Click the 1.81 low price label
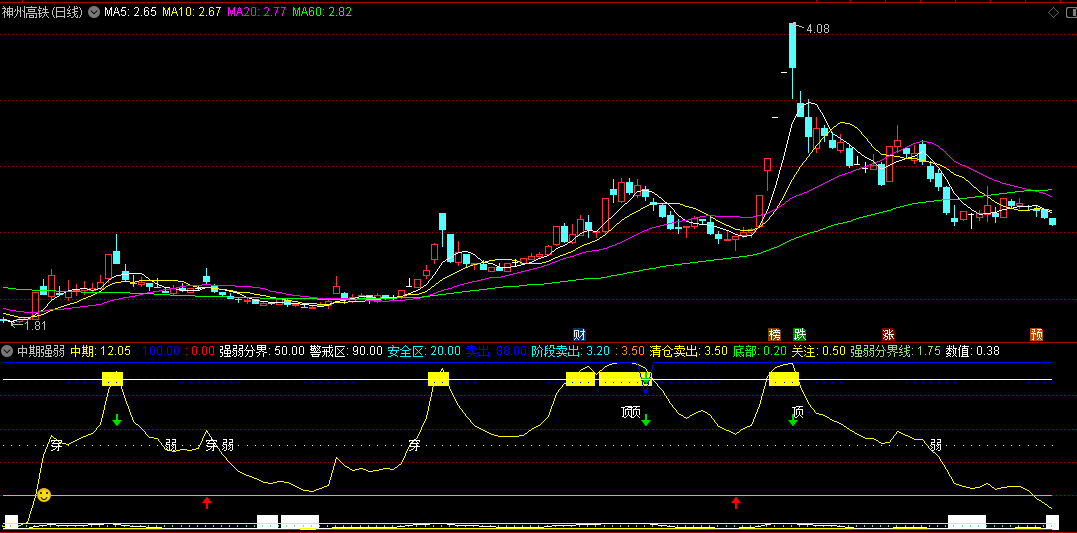The width and height of the screenshot is (1077, 533). (34, 326)
